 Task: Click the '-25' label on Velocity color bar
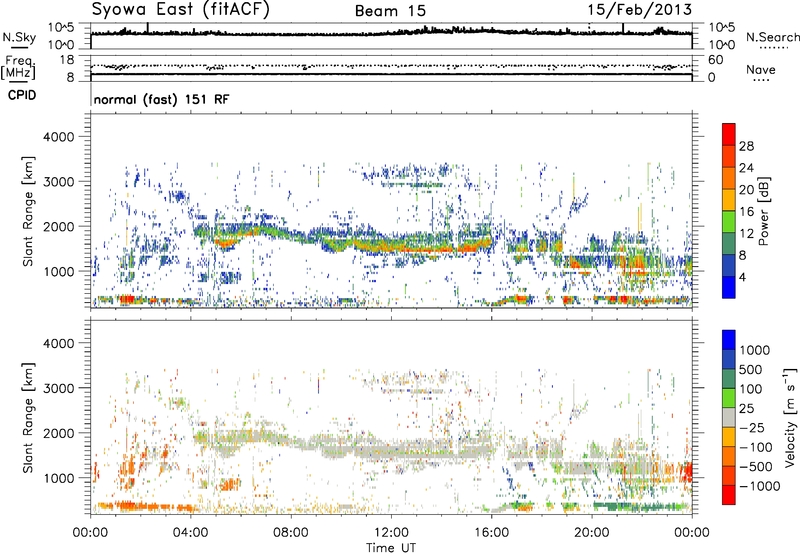(752, 427)
